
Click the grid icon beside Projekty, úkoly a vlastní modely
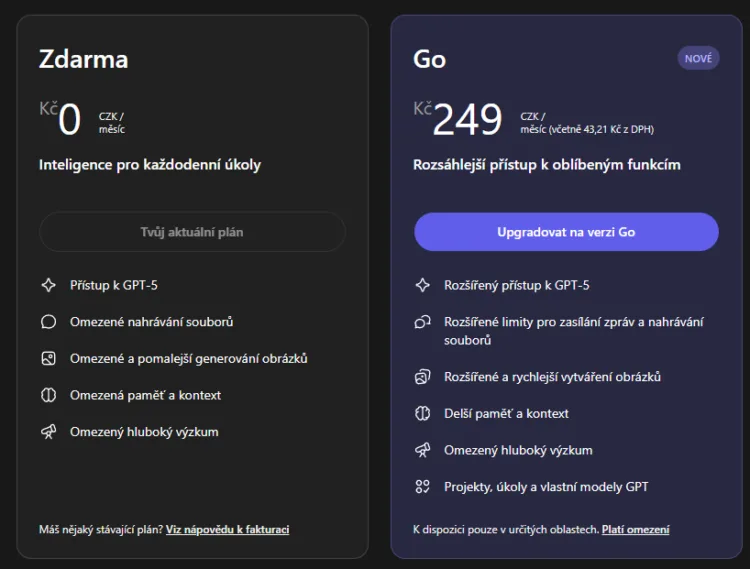pos(422,487)
